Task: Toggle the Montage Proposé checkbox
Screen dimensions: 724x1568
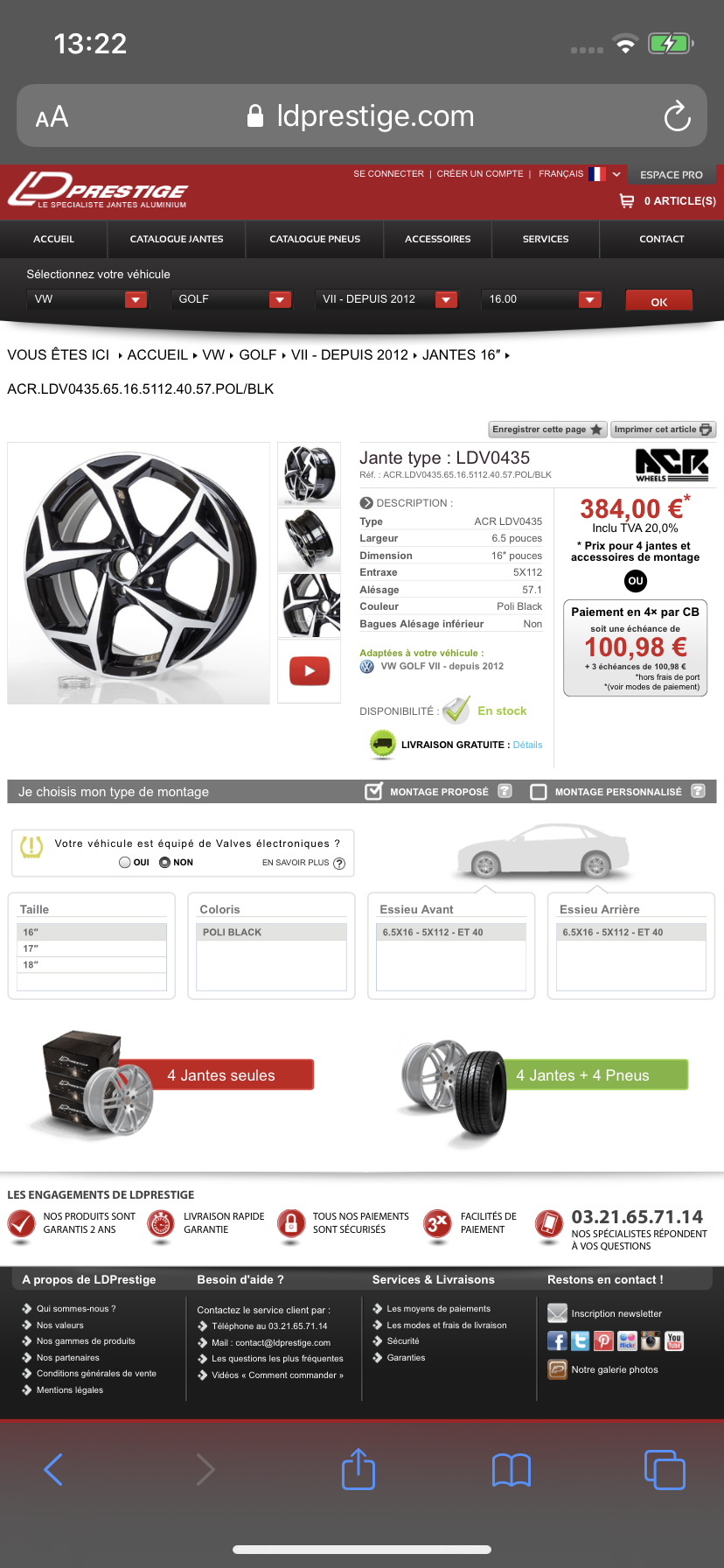Action: click(x=373, y=791)
